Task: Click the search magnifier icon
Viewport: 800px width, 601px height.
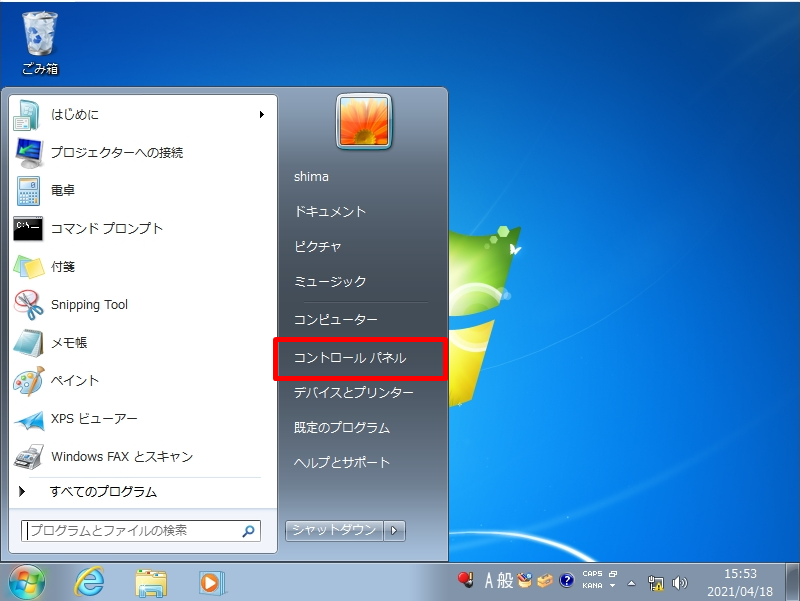Action: click(248, 531)
